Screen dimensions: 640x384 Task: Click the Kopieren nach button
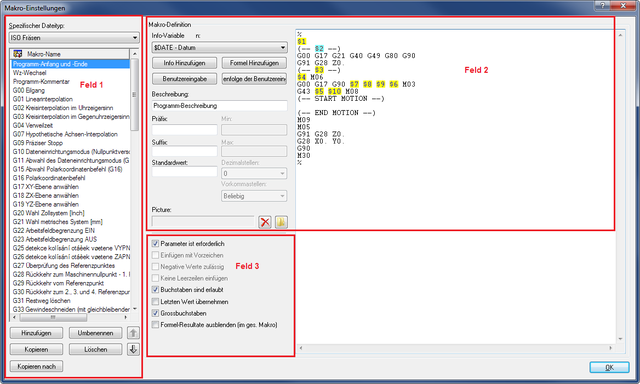(x=36, y=366)
